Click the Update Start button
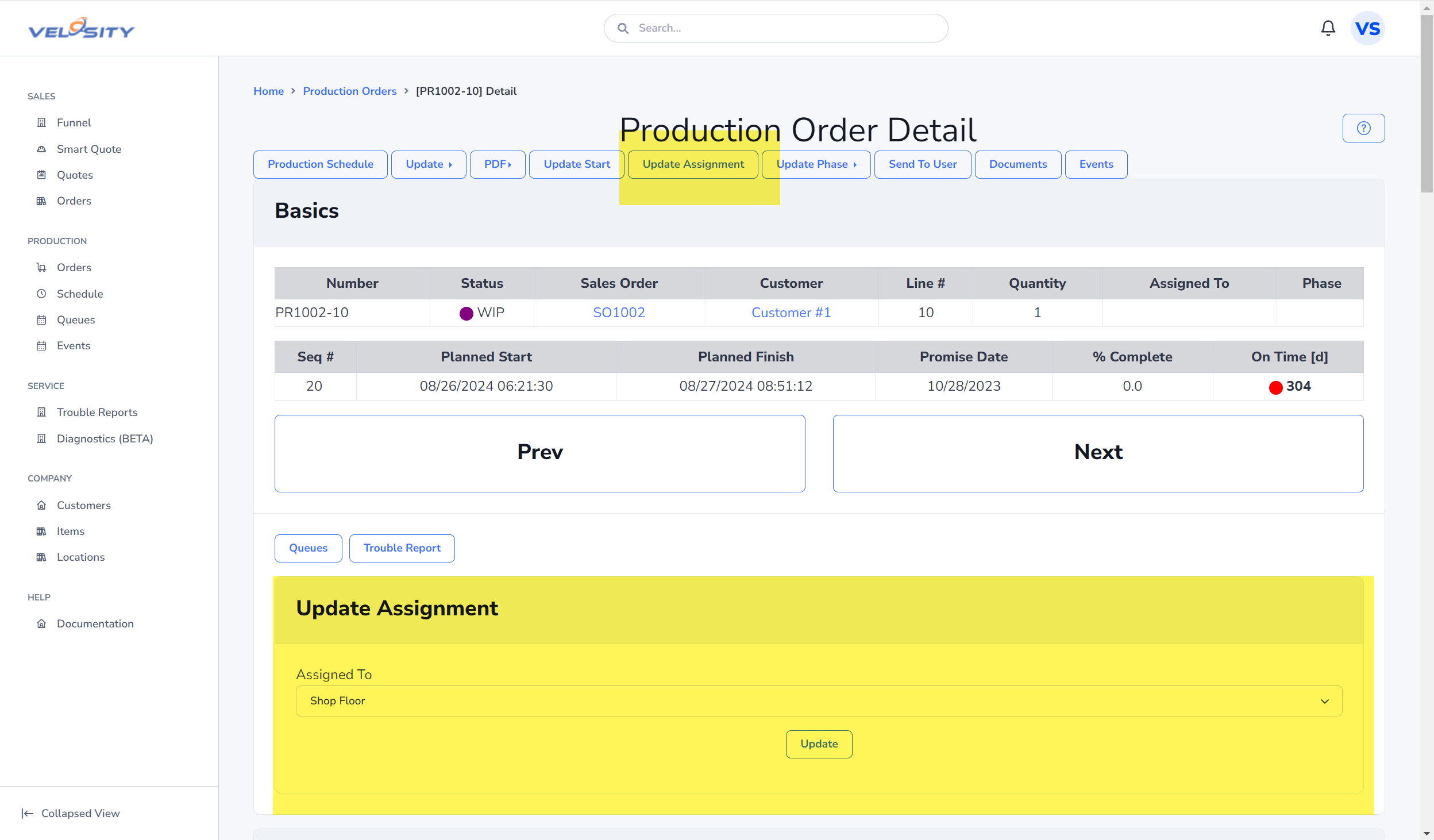 pyautogui.click(x=577, y=164)
